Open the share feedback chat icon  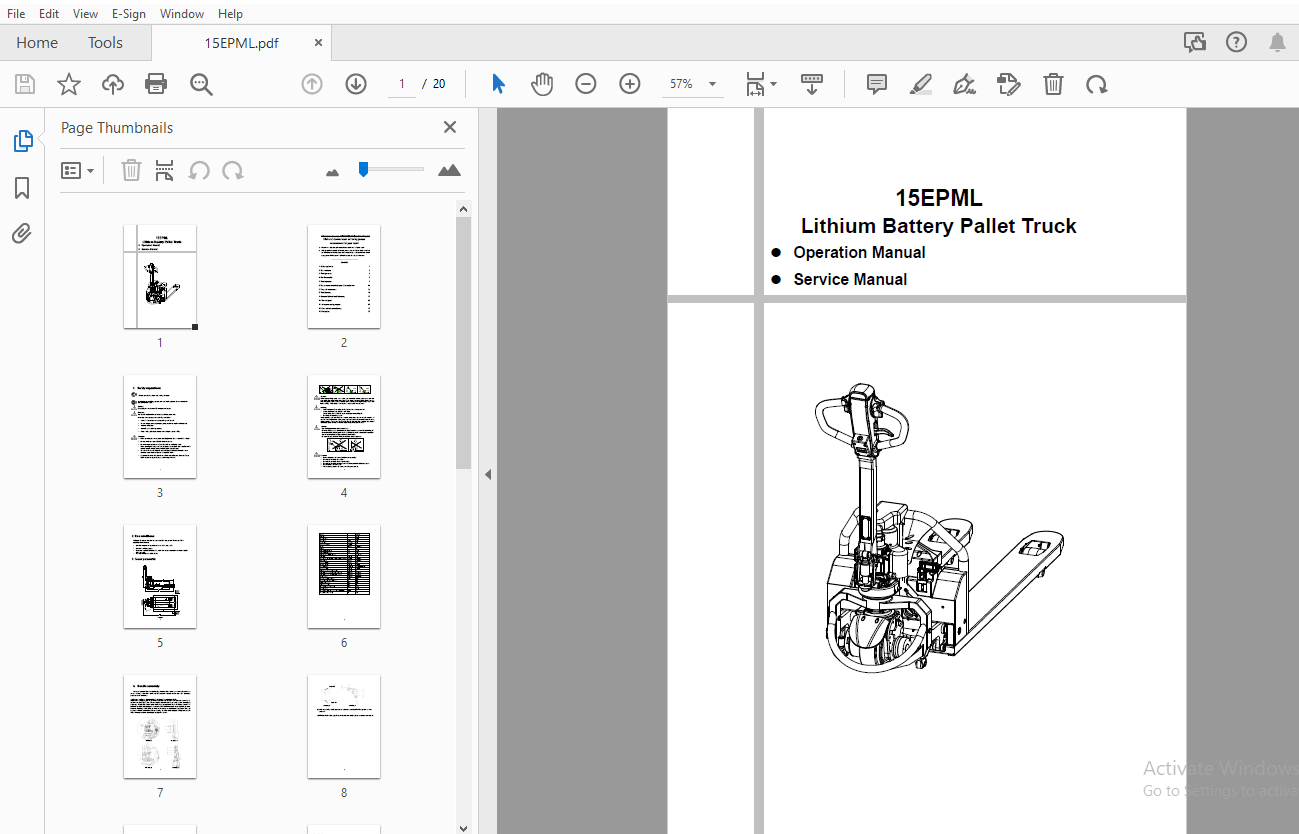tap(1195, 42)
